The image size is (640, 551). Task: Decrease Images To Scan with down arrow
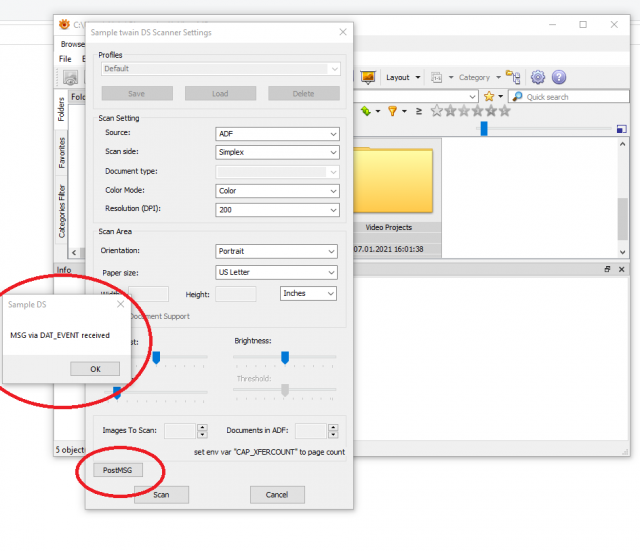202,434
